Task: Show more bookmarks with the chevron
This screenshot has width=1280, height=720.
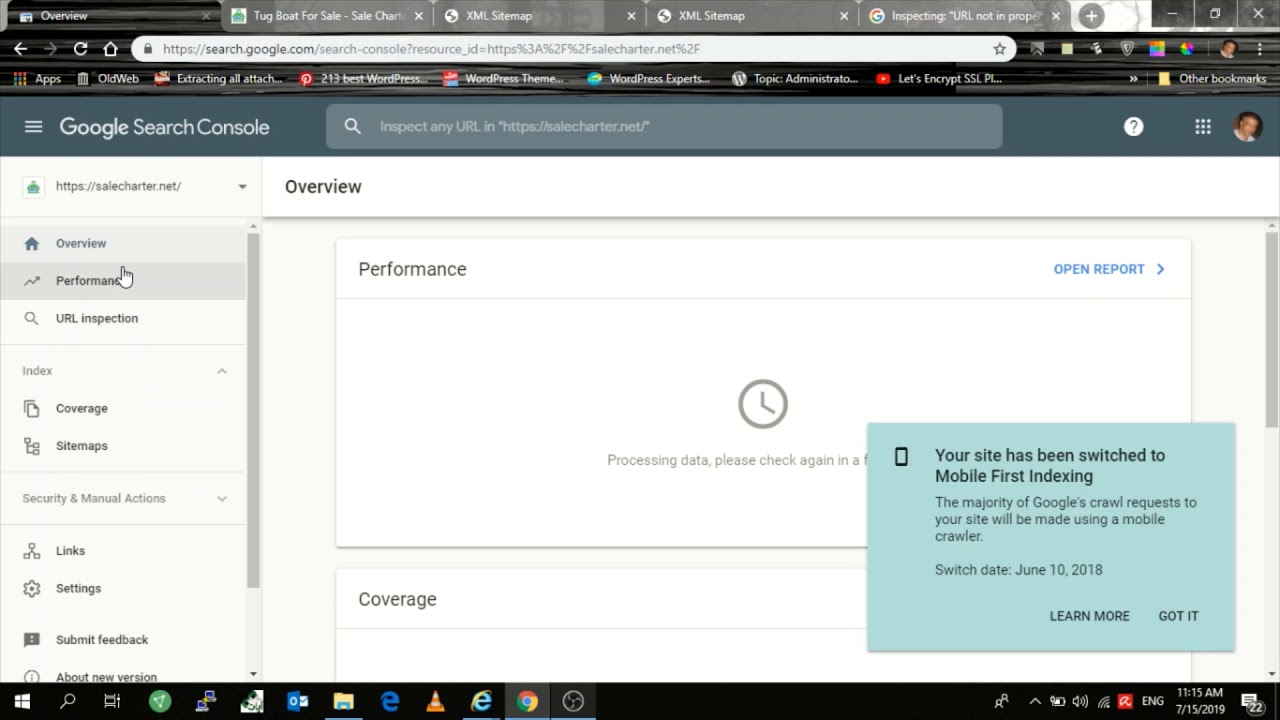Action: [1133, 79]
